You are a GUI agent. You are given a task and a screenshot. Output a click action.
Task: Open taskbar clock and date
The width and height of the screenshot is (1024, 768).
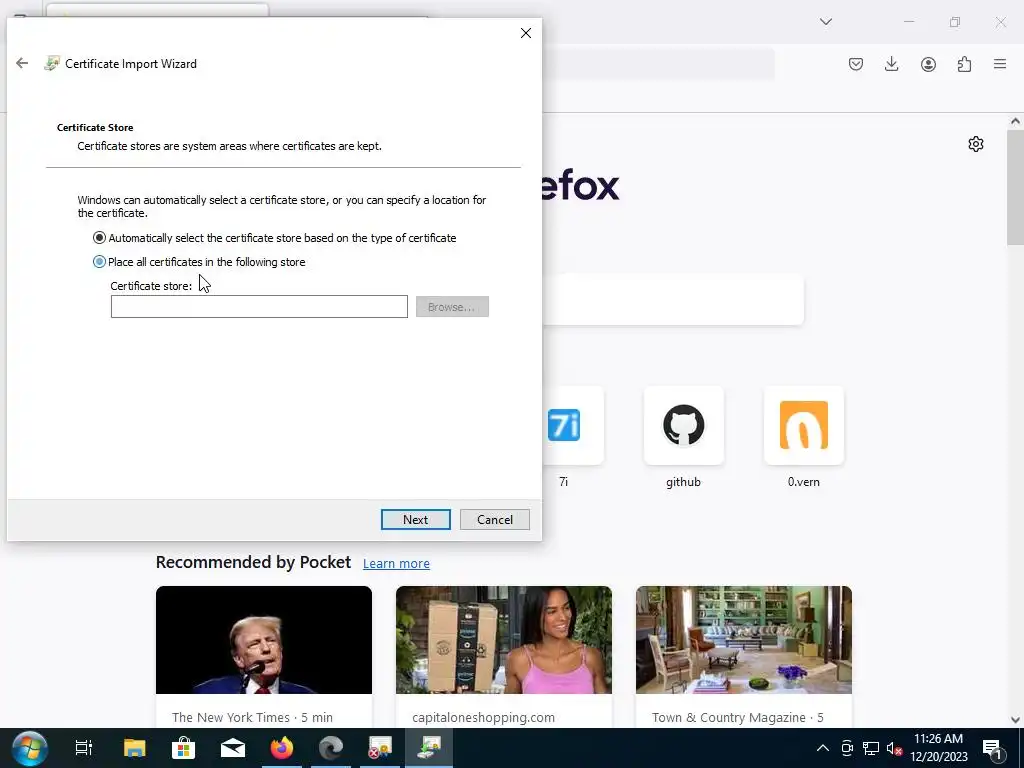(x=938, y=748)
